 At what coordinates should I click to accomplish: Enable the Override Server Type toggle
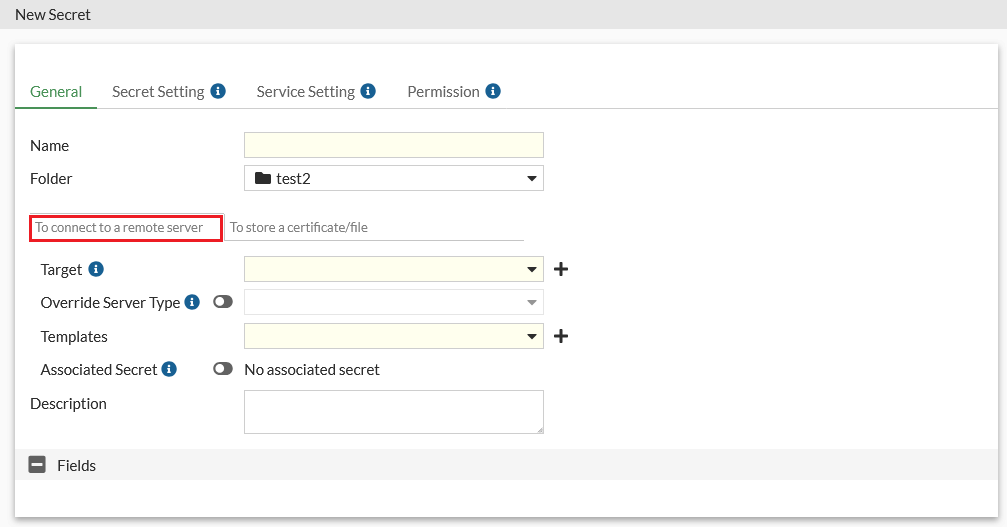pos(223,302)
